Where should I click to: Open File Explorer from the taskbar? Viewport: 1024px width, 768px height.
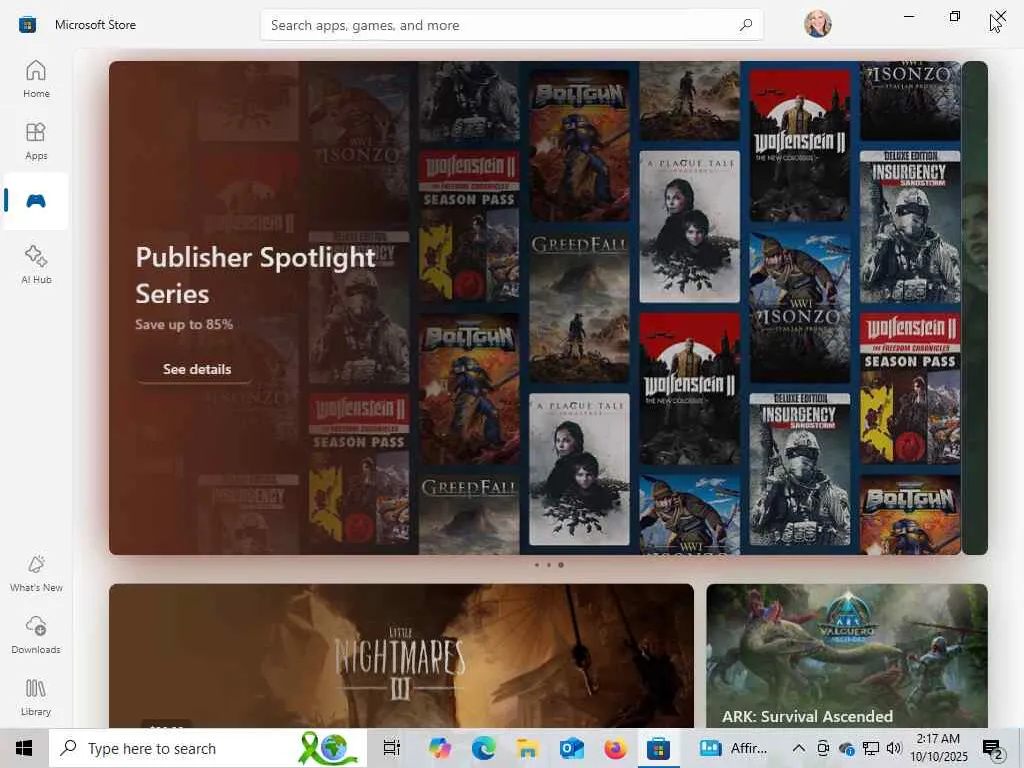coord(527,748)
